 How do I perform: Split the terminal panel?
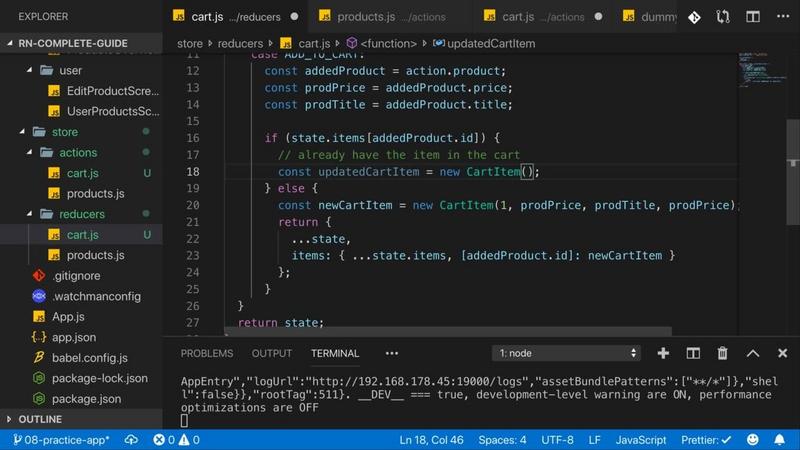point(693,353)
